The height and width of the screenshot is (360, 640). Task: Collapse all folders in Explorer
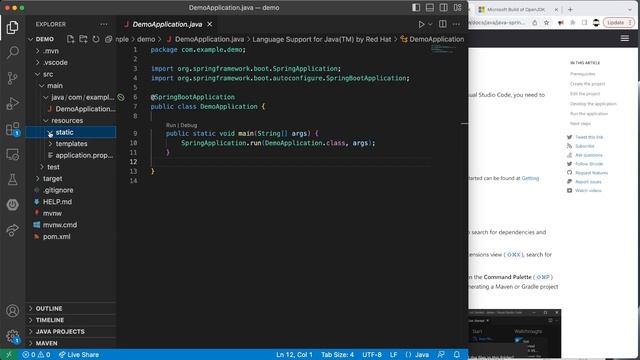(109, 39)
